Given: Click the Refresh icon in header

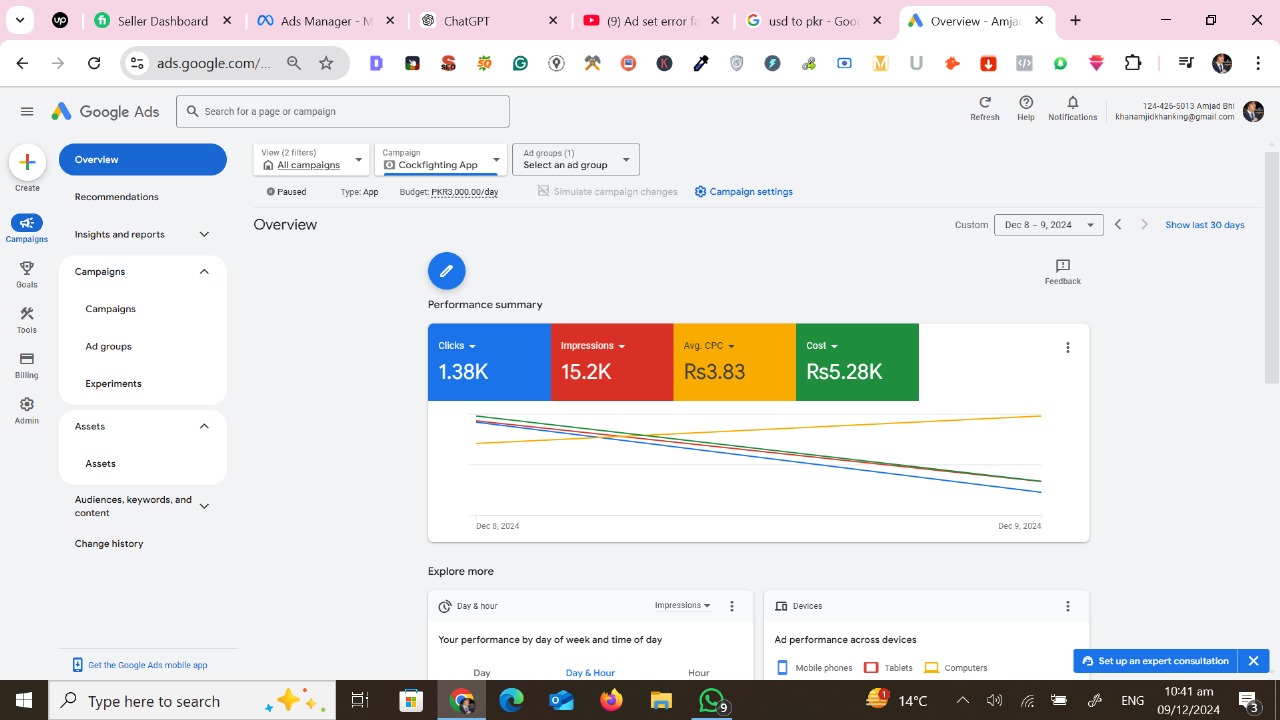Looking at the screenshot, I should point(984,103).
